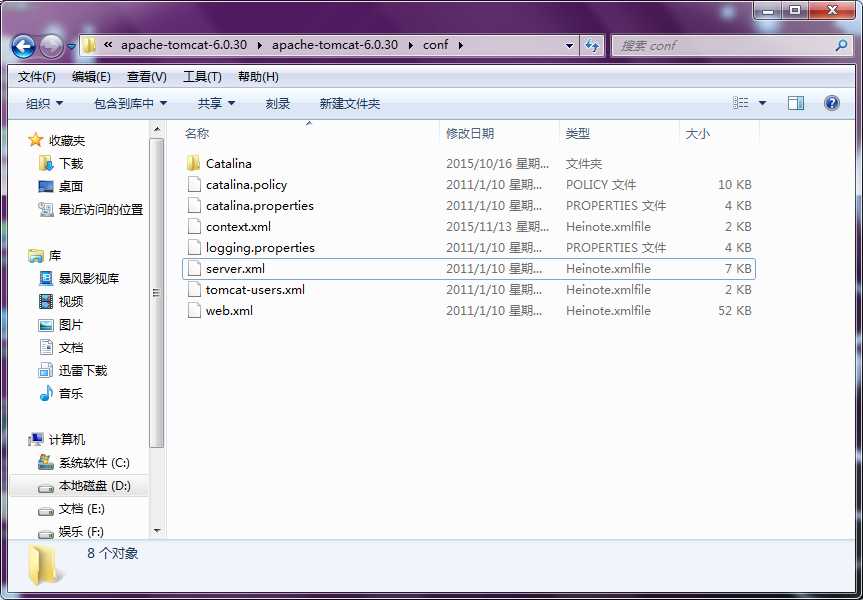This screenshot has height=600, width=863.
Task: Select the logging.properties file icon
Action: 194,247
